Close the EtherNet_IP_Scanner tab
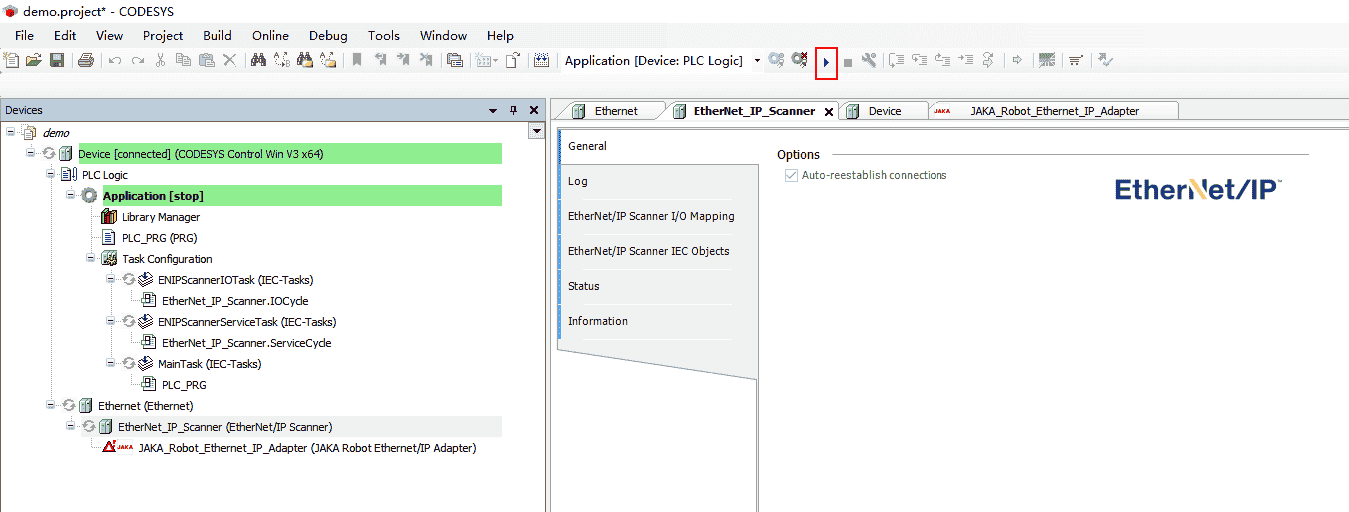The width and height of the screenshot is (1349, 512). [828, 112]
